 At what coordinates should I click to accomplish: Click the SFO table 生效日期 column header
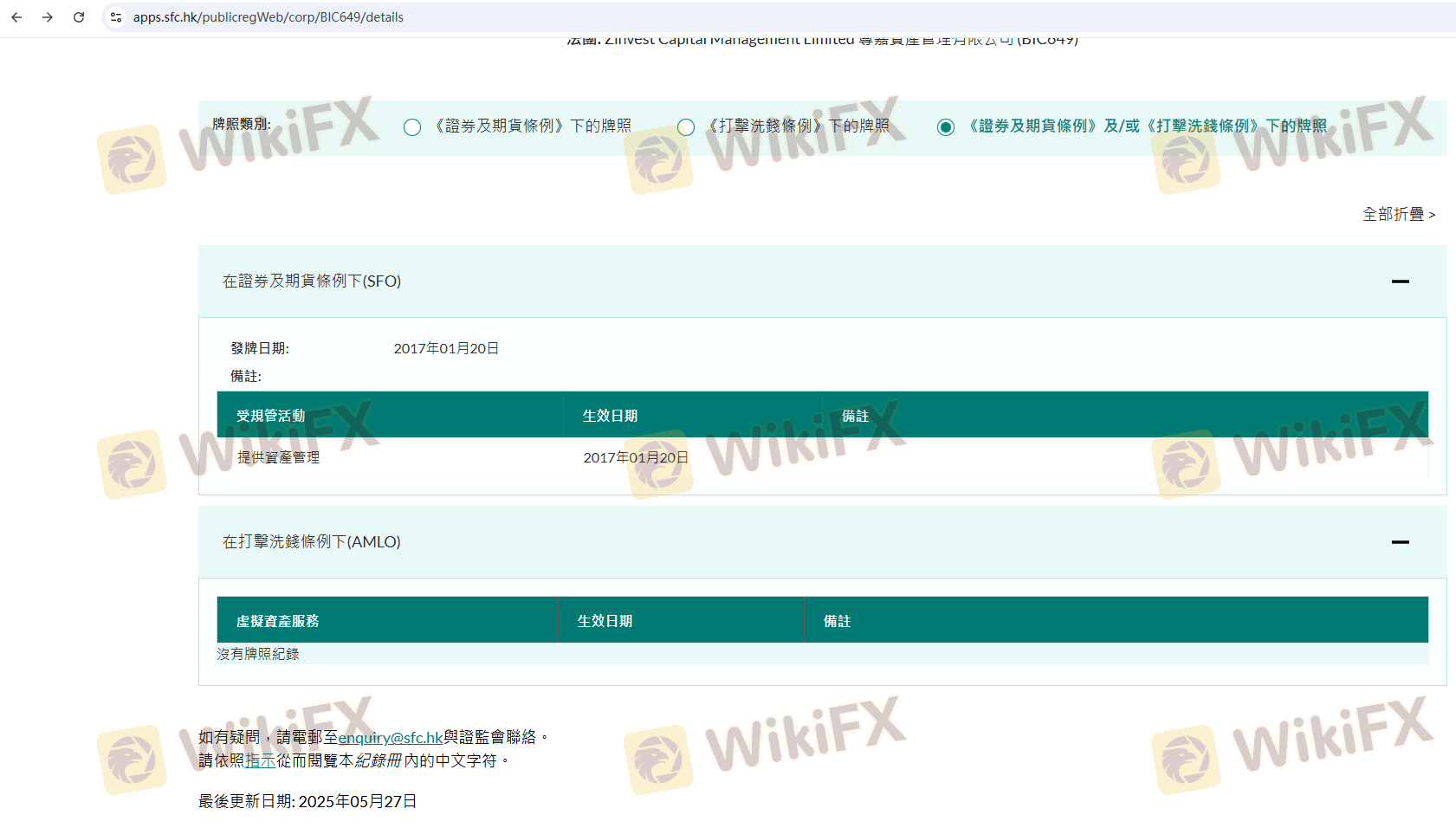pyautogui.click(x=610, y=416)
